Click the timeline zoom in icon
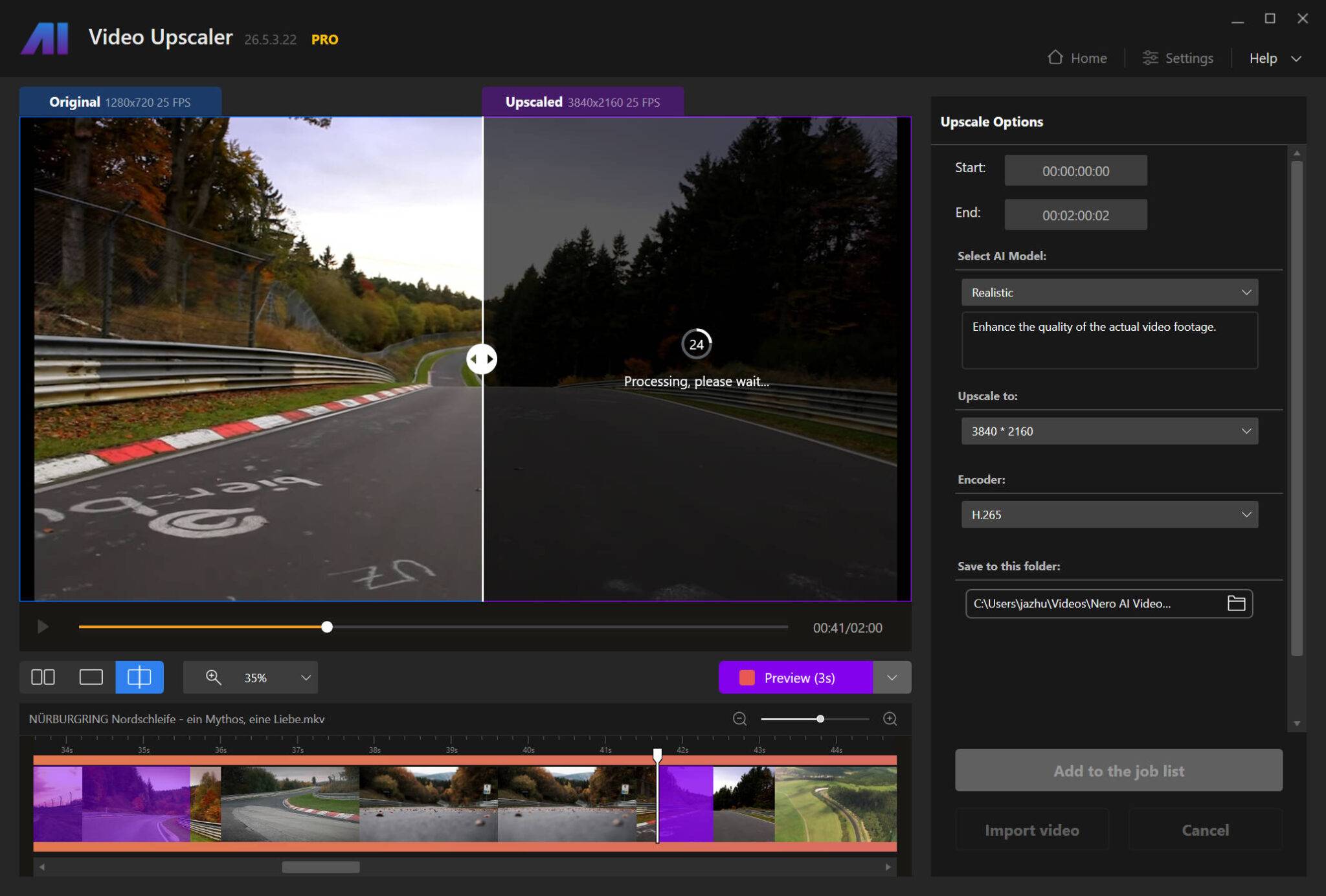 (x=890, y=719)
